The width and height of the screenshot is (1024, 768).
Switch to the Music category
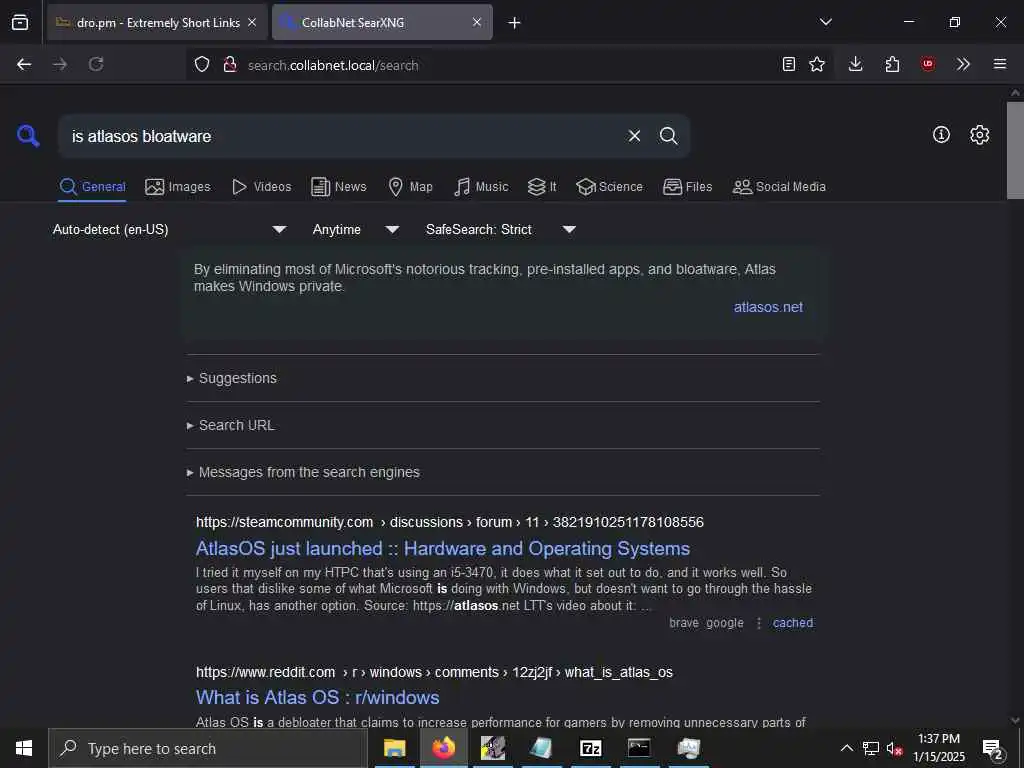pos(481,187)
